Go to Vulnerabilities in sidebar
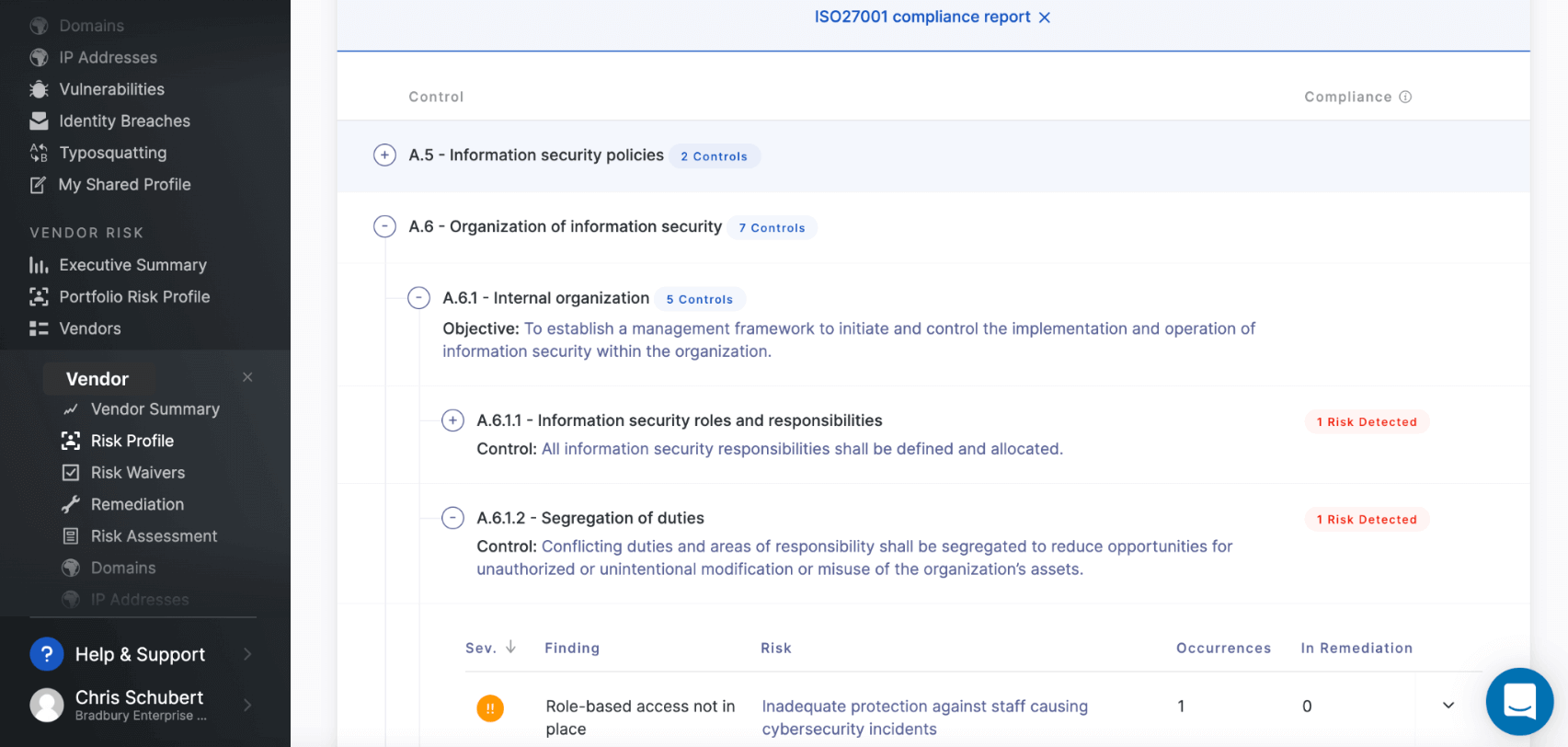The width and height of the screenshot is (1568, 747). pos(112,89)
